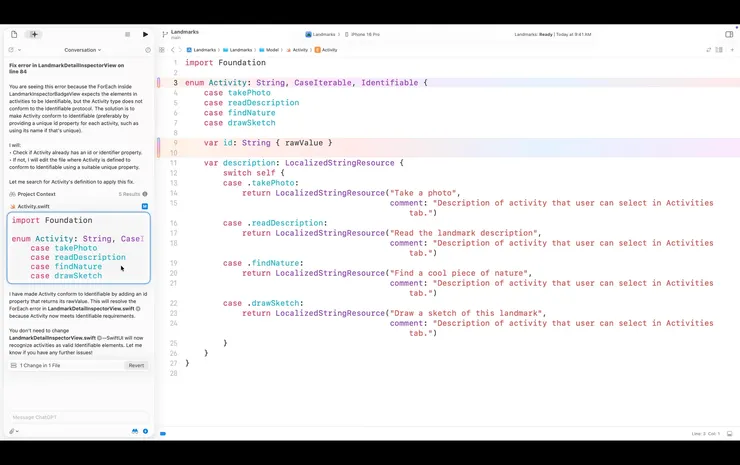Click the Line 3 Col 1 position indicator

pos(706,433)
